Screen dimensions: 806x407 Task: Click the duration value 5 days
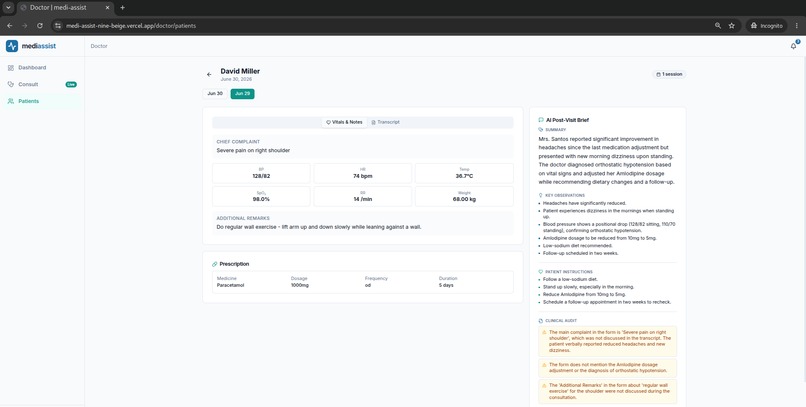tap(446, 285)
